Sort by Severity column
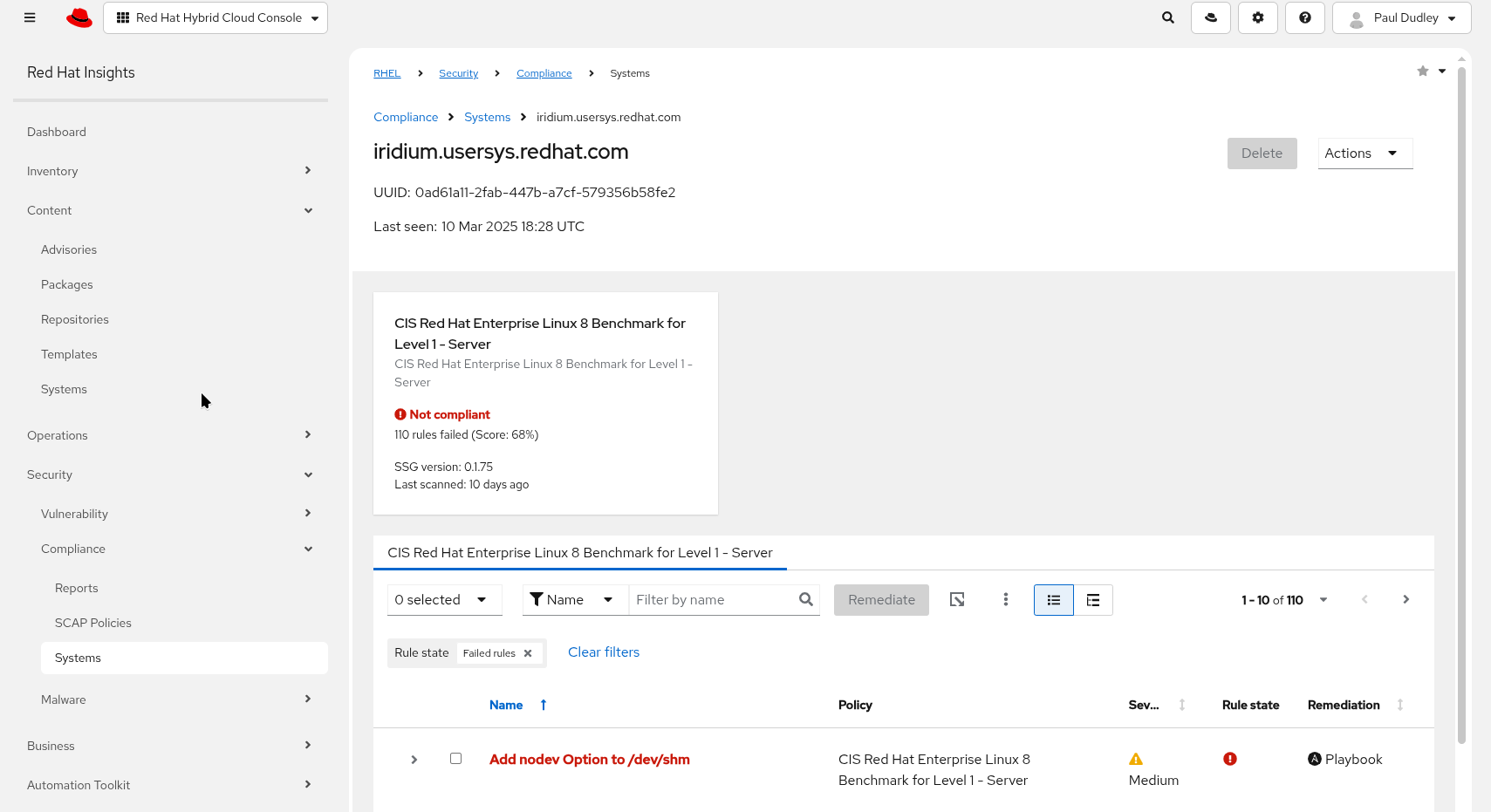Image resolution: width=1491 pixels, height=812 pixels. tap(1182, 705)
